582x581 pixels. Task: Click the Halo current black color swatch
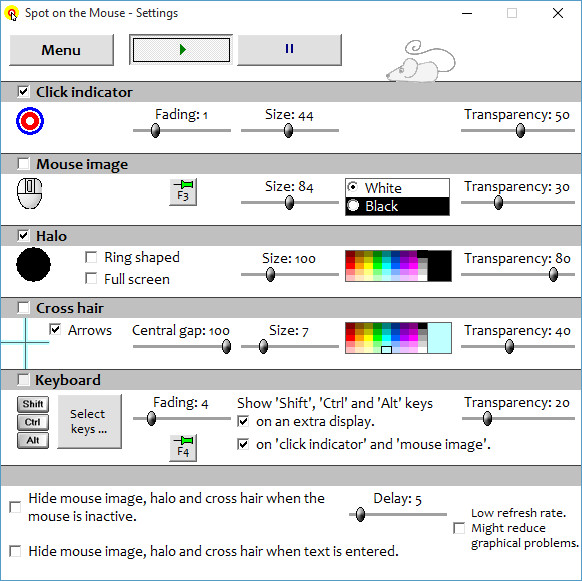pos(439,266)
